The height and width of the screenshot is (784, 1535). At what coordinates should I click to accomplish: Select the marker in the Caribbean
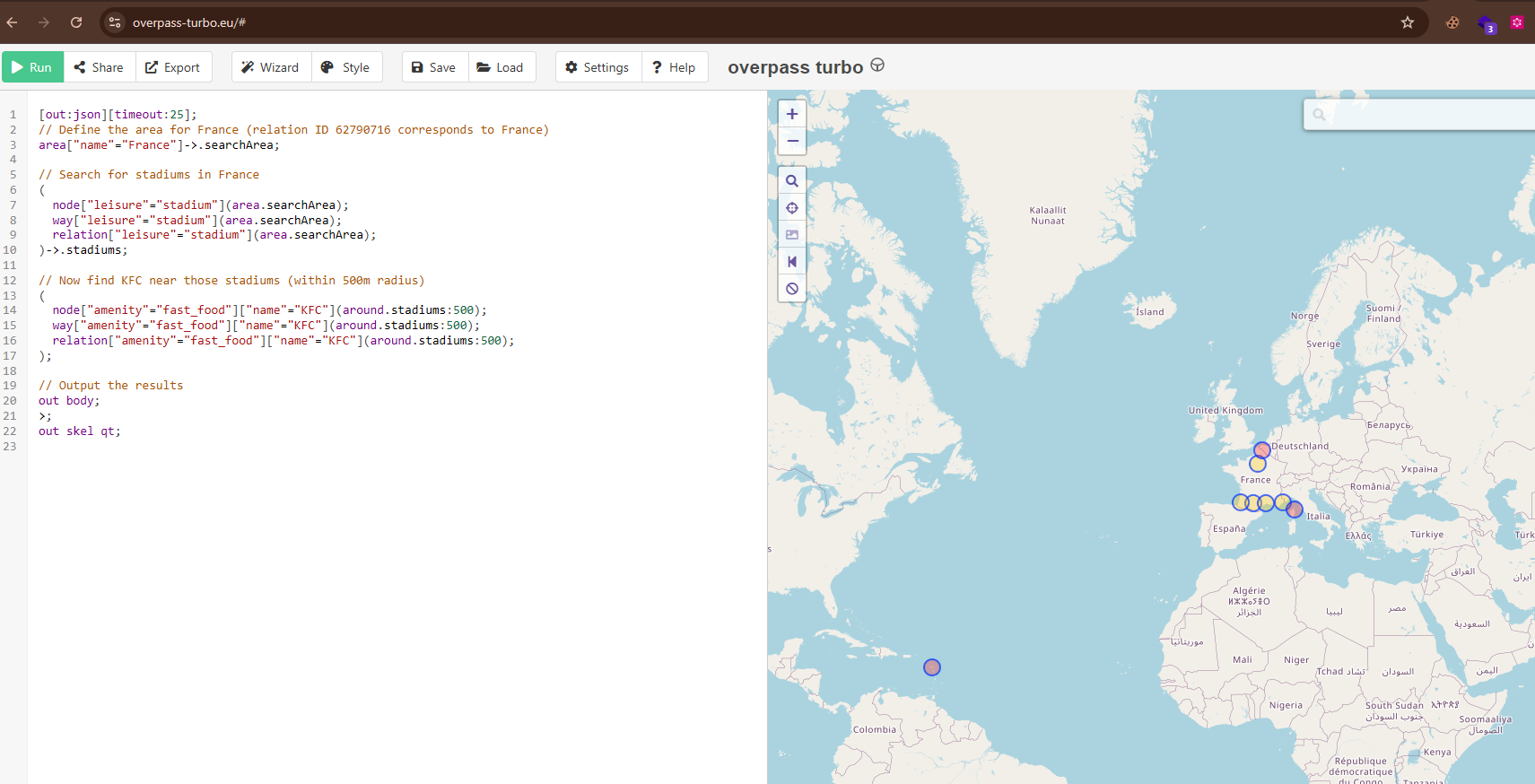pyautogui.click(x=932, y=667)
